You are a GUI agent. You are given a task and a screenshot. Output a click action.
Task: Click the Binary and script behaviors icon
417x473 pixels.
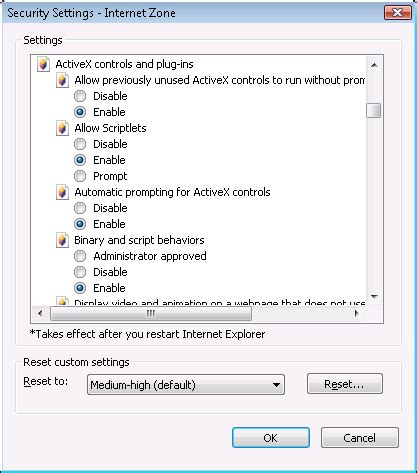point(62,240)
